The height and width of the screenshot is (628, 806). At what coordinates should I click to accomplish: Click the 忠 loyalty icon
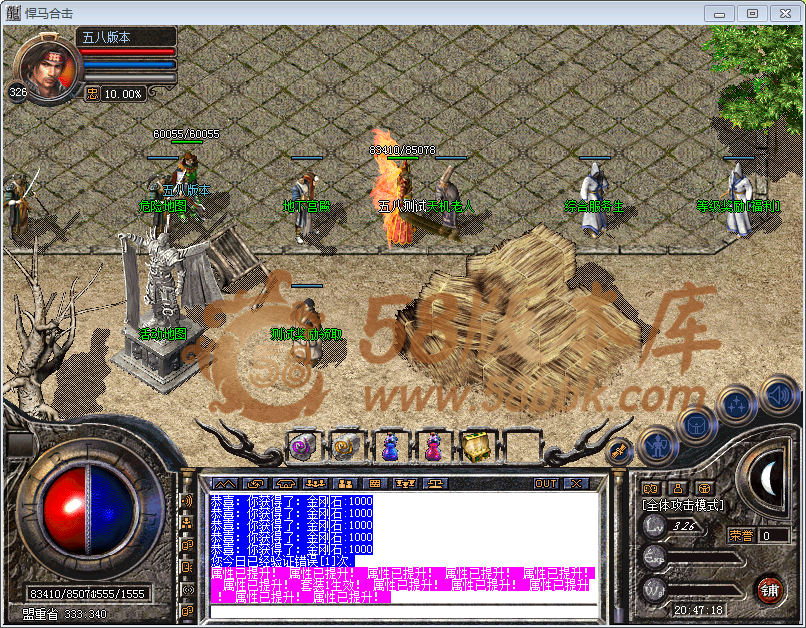pos(93,94)
